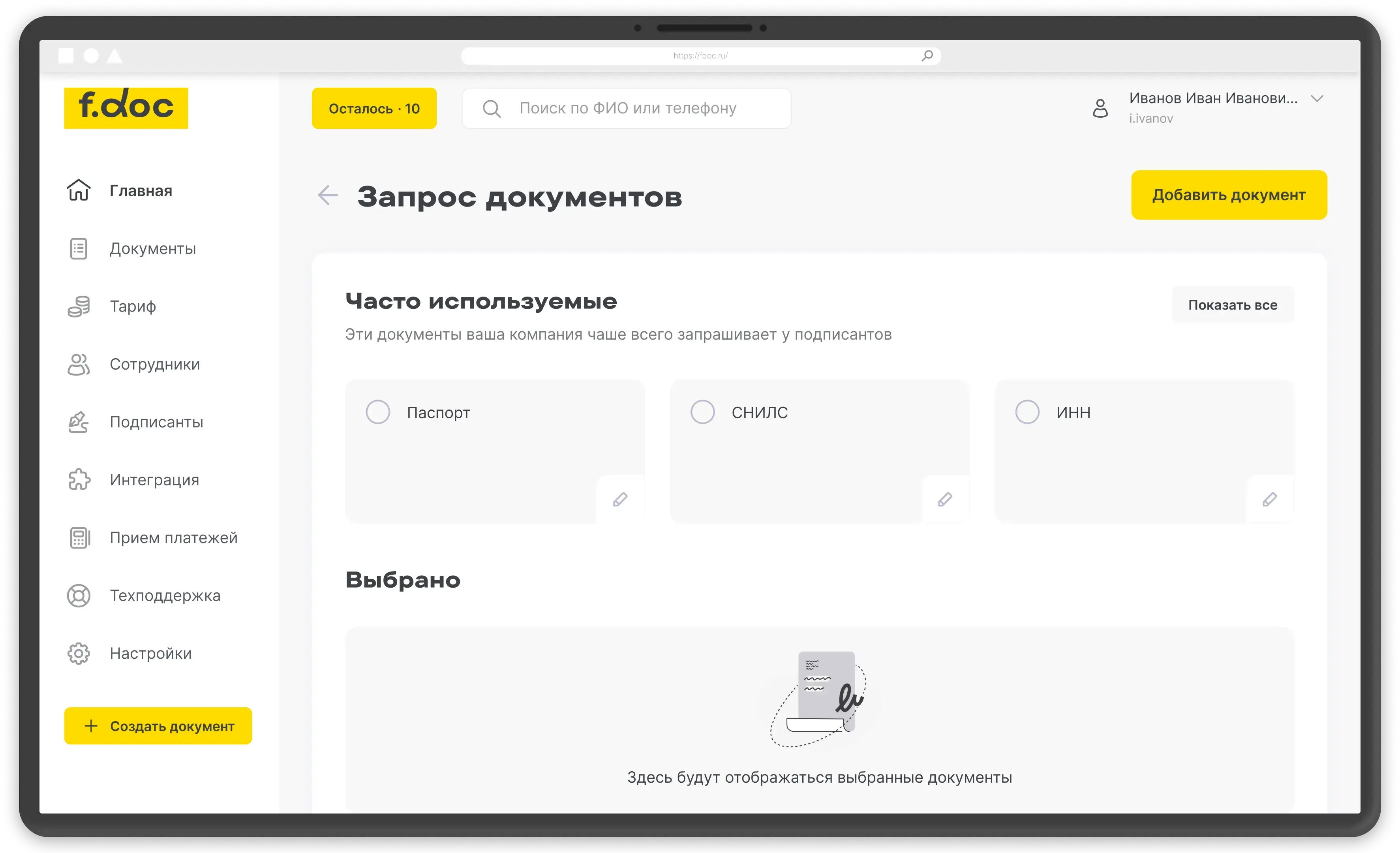The height and width of the screenshot is (853, 1400).
Task: Click the pencil edit icon on Паспорт card
Action: coord(620,500)
